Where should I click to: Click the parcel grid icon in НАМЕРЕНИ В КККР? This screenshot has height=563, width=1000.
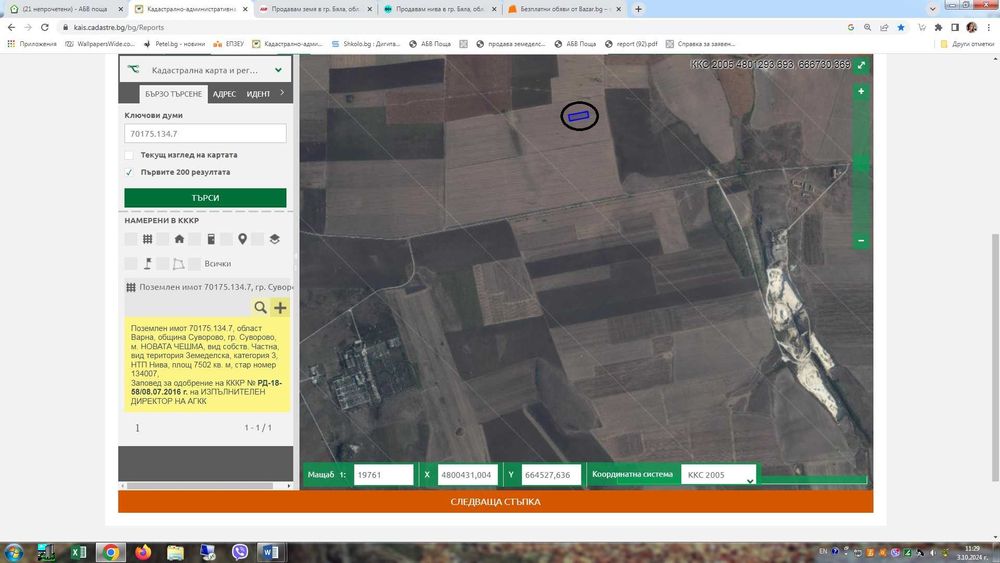[147, 239]
